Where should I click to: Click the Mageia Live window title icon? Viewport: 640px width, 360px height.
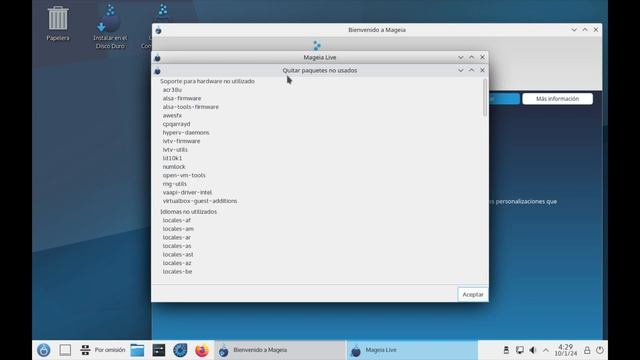[158, 58]
